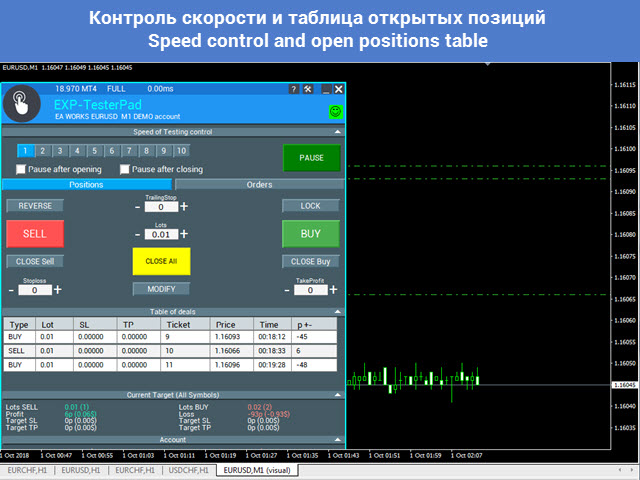Open the EURUSD,H1 chart tab
The height and width of the screenshot is (480, 640).
tap(81, 470)
